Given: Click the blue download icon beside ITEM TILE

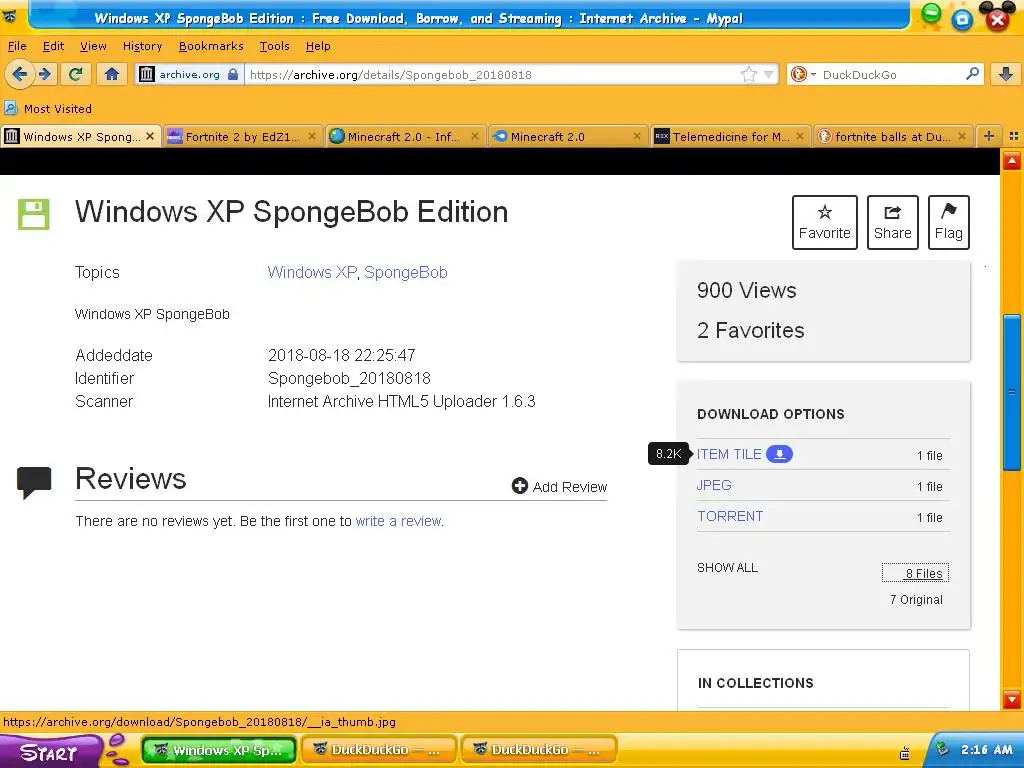Looking at the screenshot, I should [x=779, y=454].
